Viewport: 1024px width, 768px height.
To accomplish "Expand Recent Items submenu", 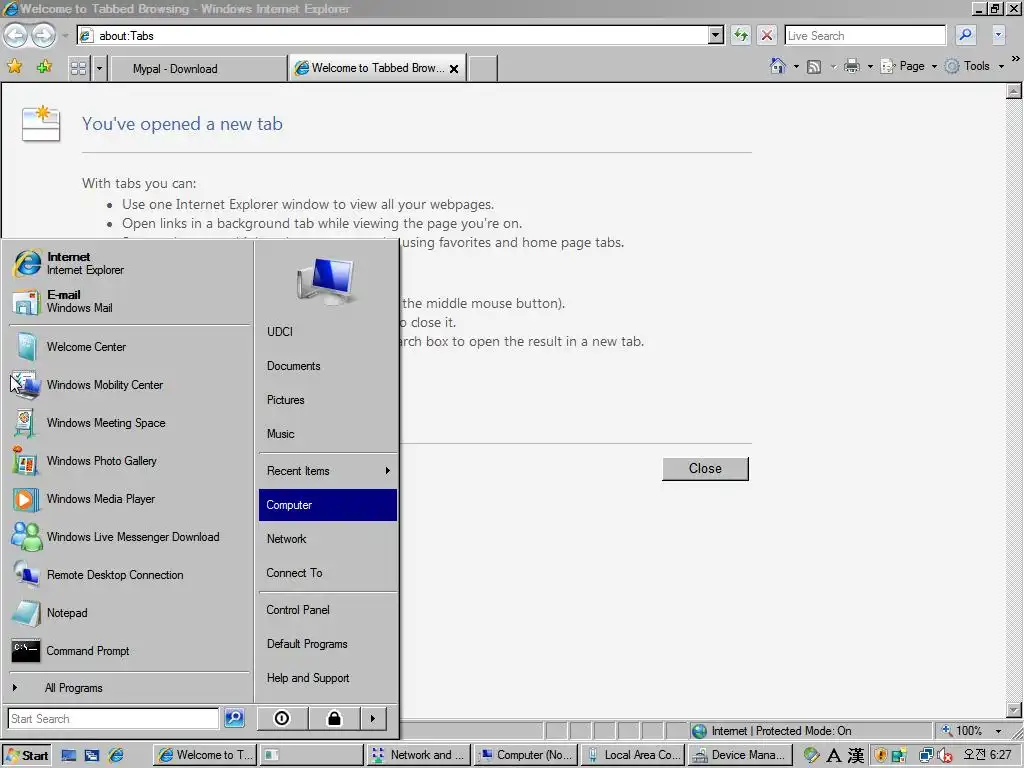I will tap(328, 471).
